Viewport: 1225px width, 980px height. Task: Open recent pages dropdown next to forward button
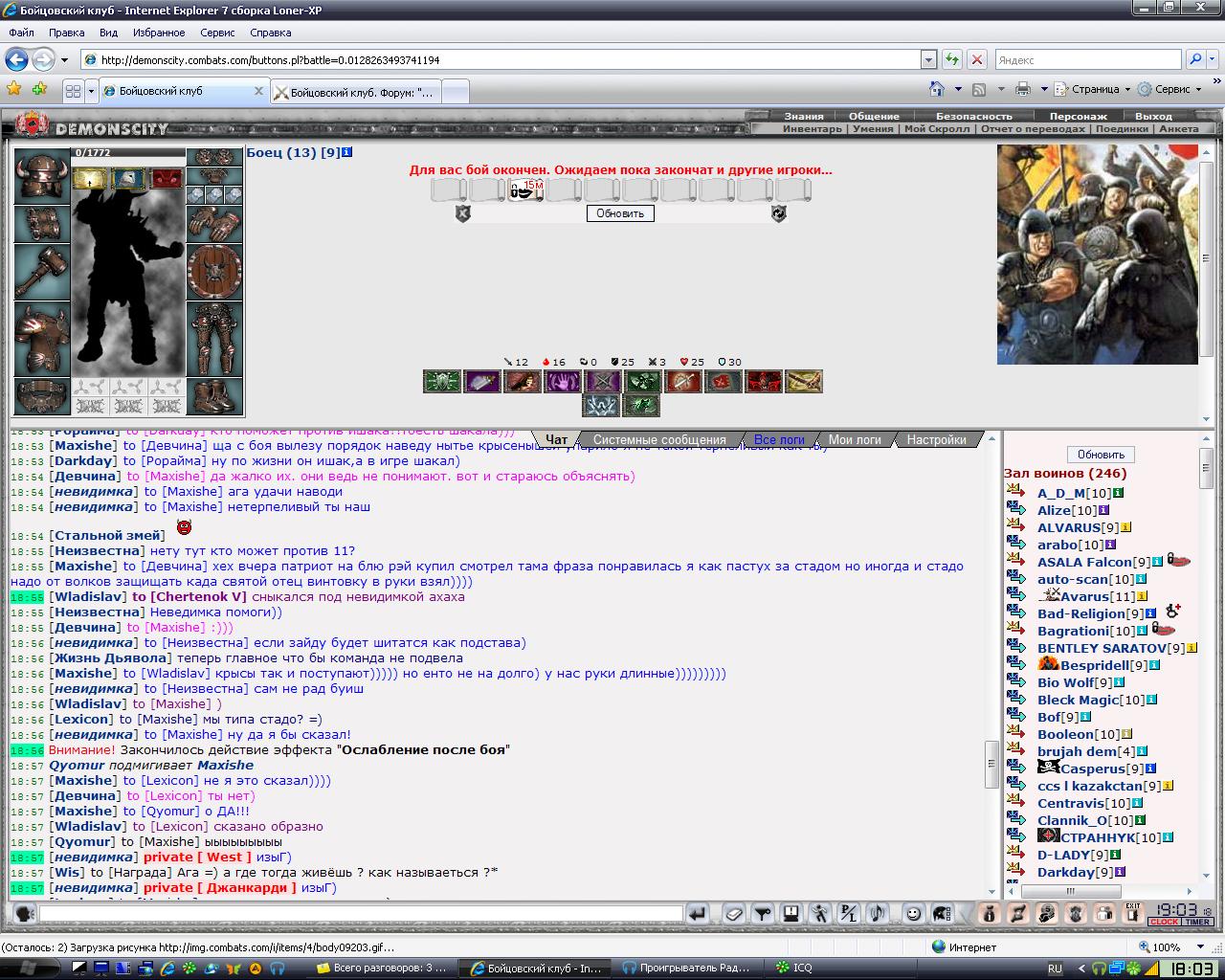click(65, 59)
